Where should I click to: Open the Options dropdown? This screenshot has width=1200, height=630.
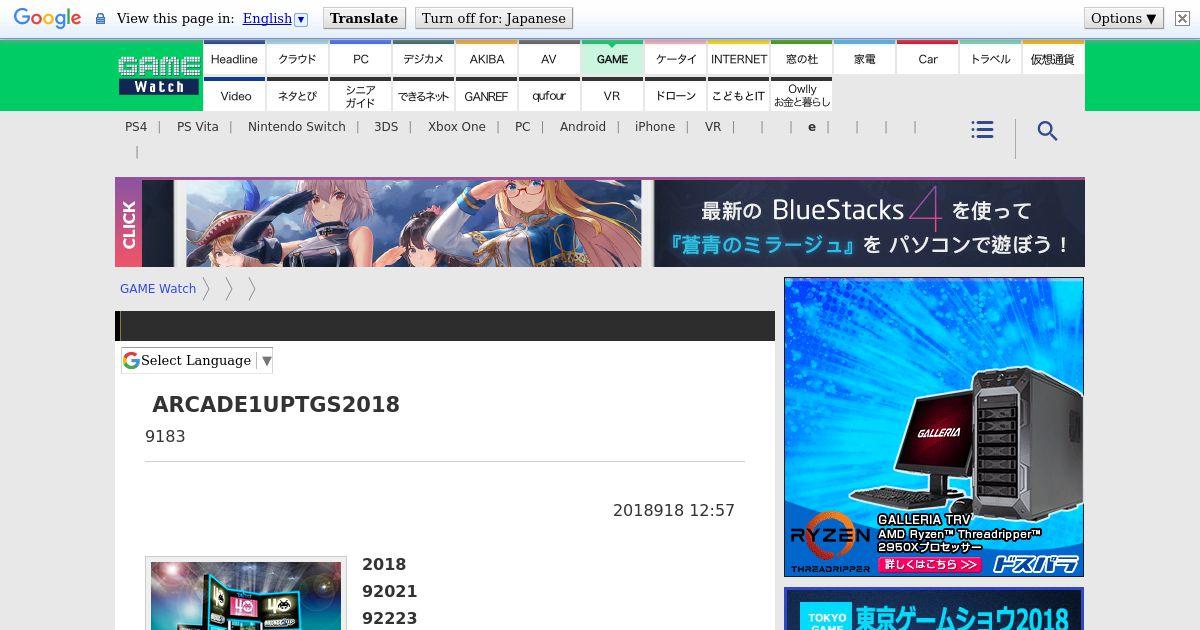click(x=1124, y=18)
